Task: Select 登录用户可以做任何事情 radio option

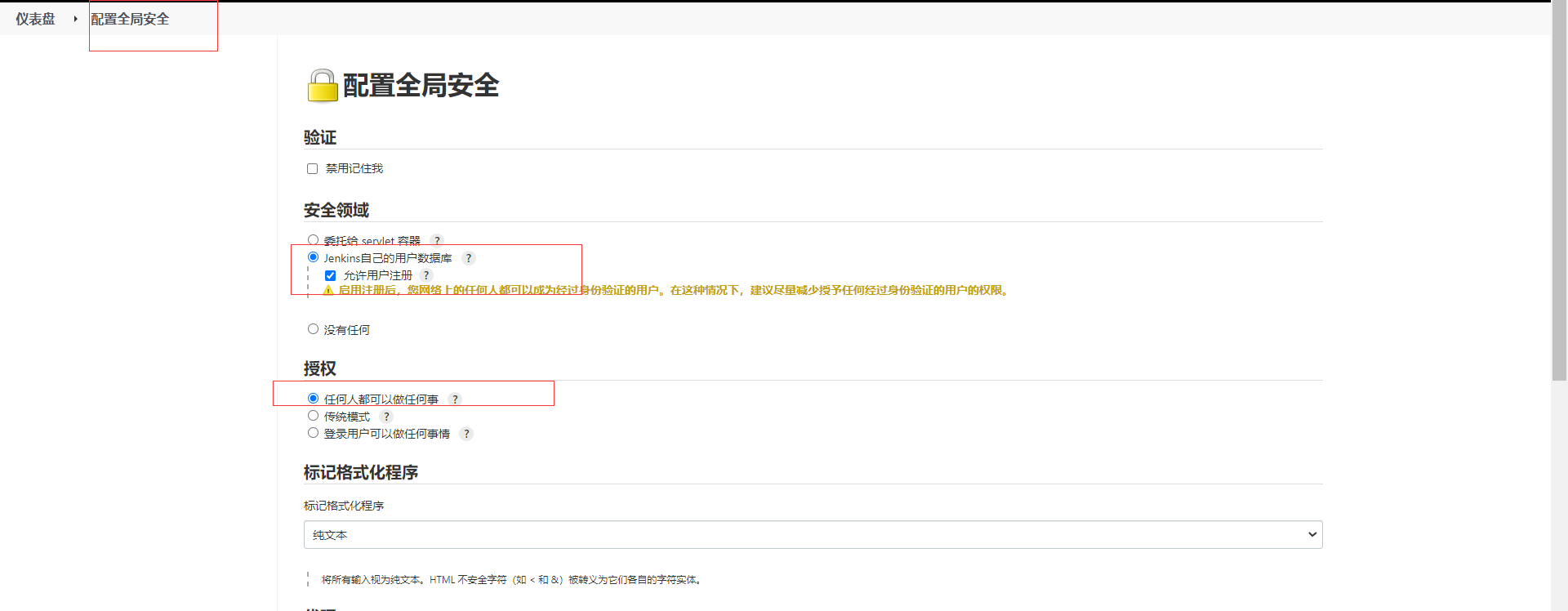Action: tap(313, 433)
